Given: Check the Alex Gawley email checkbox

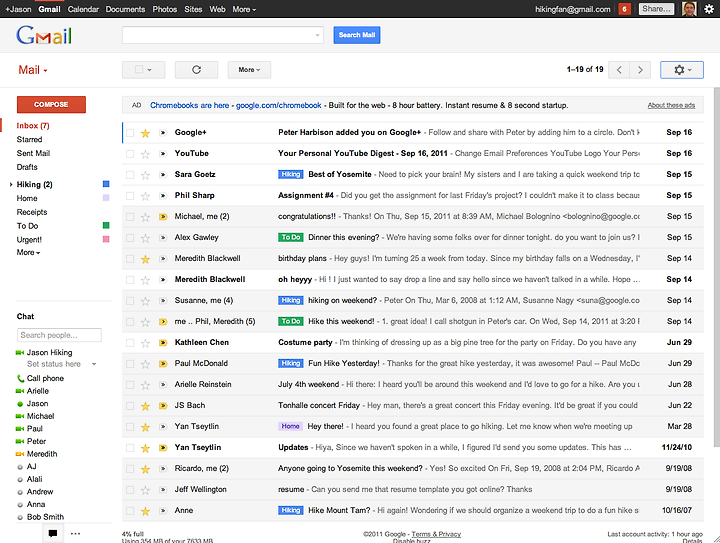Looking at the screenshot, I should (130, 238).
